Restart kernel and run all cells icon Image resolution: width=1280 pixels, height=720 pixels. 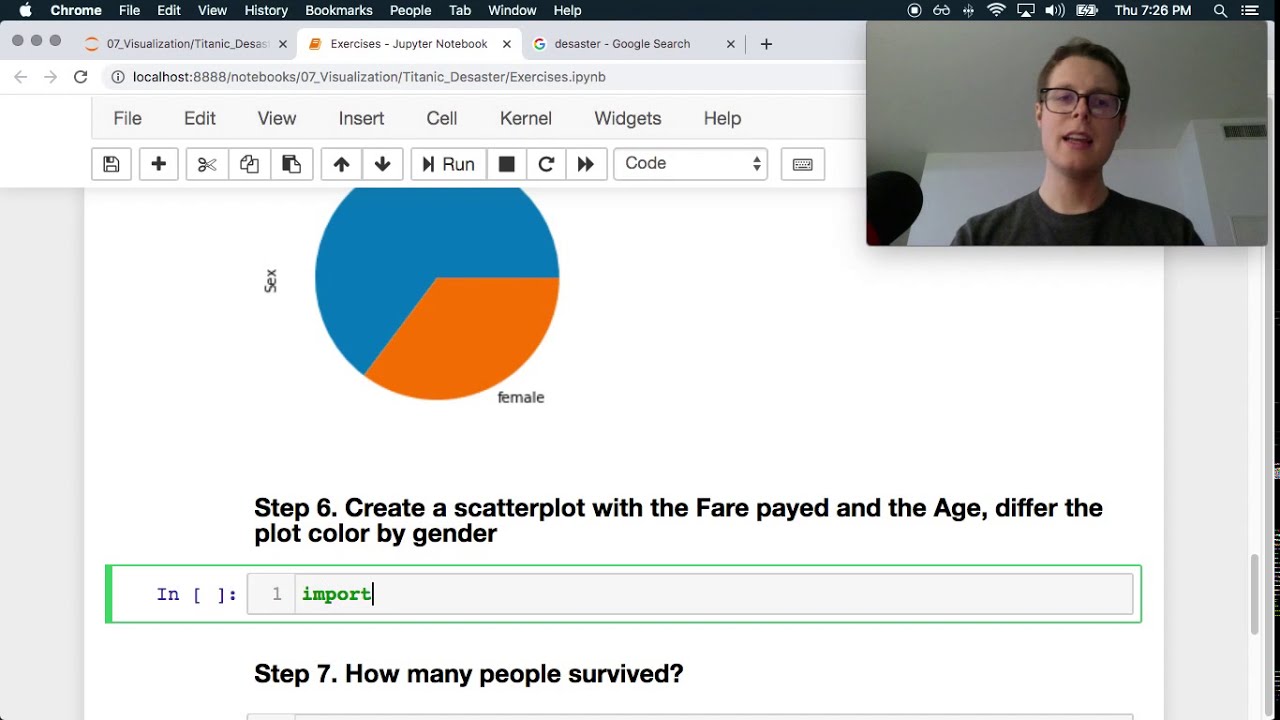pyautogui.click(x=585, y=164)
